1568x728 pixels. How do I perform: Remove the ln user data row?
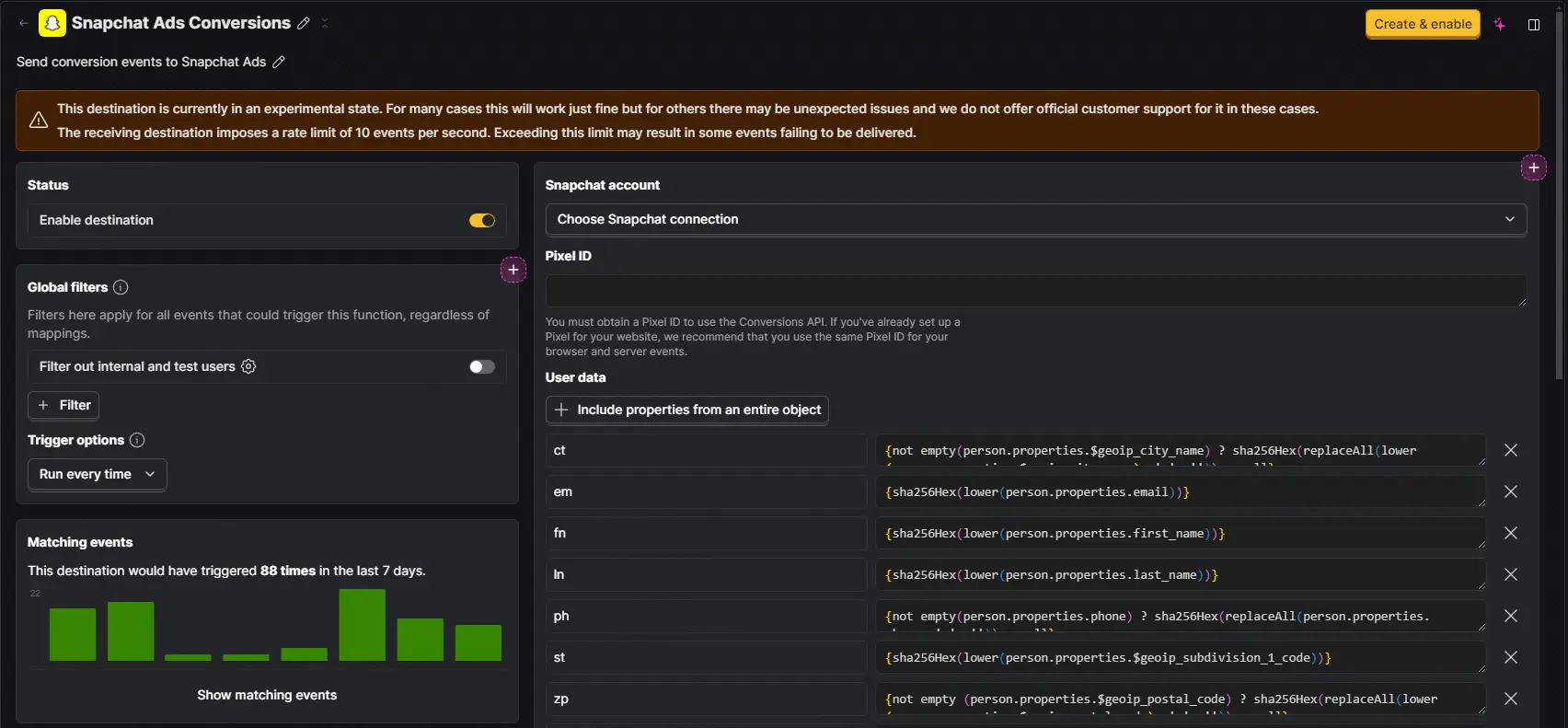pos(1511,574)
